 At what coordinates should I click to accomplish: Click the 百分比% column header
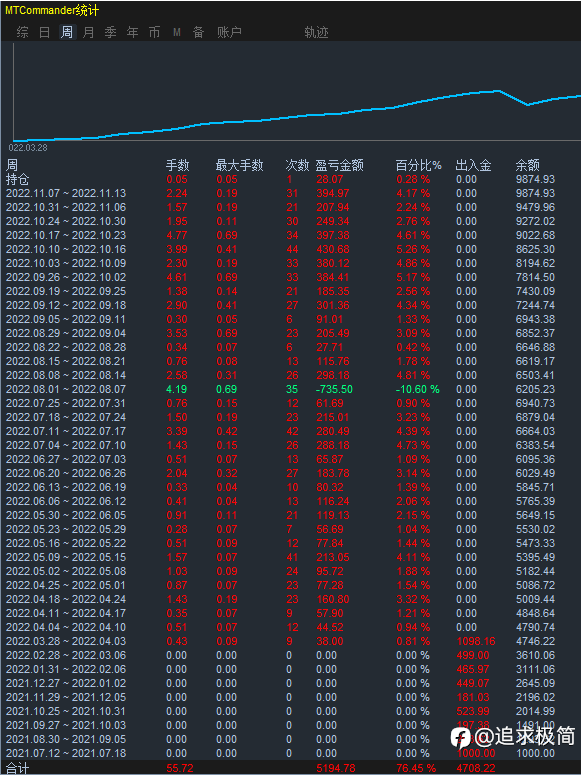418,165
